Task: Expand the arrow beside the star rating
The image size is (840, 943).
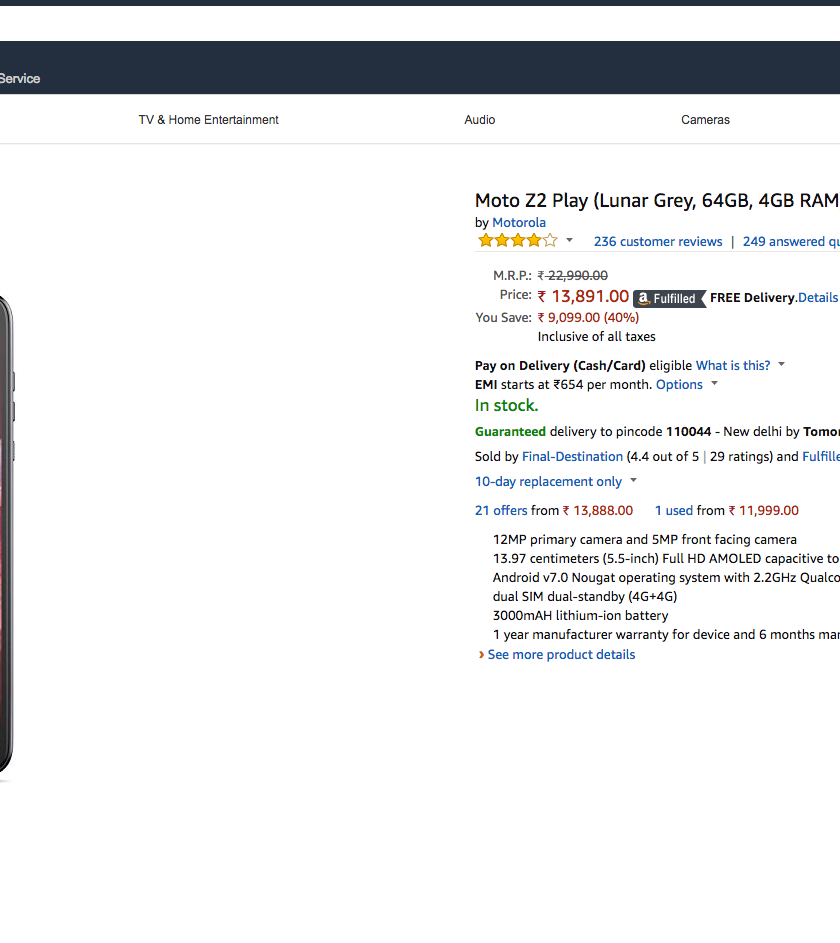Action: click(x=570, y=241)
